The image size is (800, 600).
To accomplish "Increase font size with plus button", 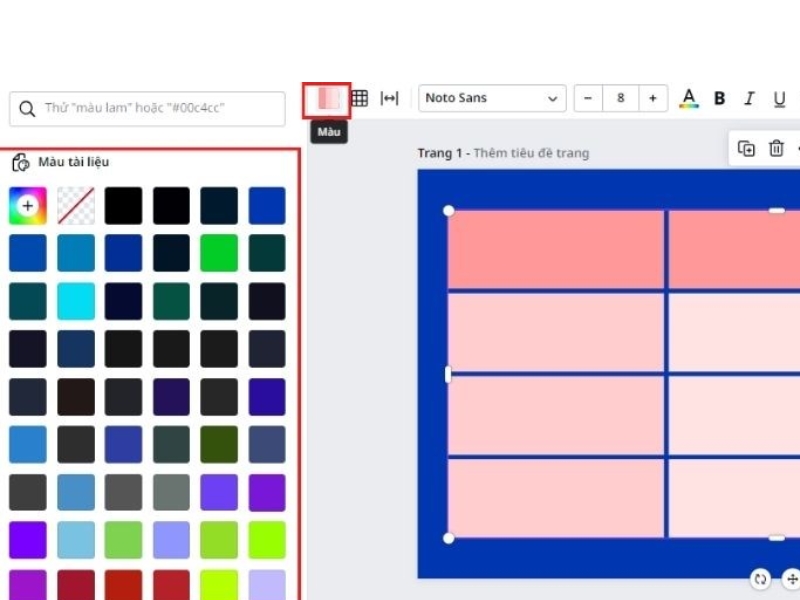I will click(x=653, y=98).
